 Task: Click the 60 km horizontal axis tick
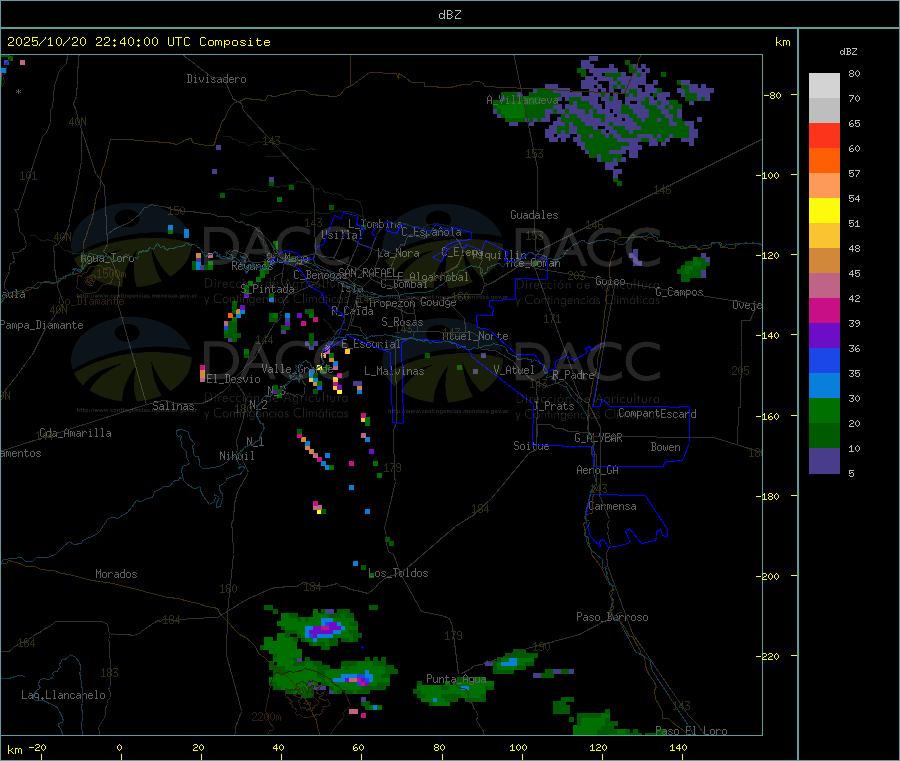(358, 747)
